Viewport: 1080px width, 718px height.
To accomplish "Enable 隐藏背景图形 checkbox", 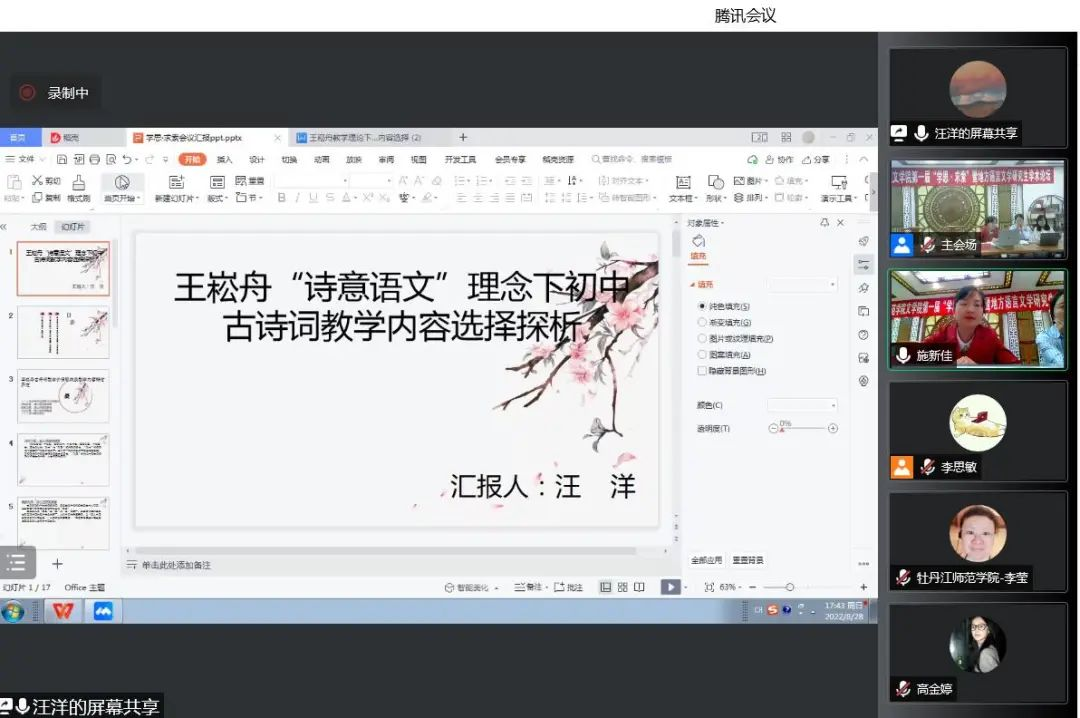I will click(702, 370).
